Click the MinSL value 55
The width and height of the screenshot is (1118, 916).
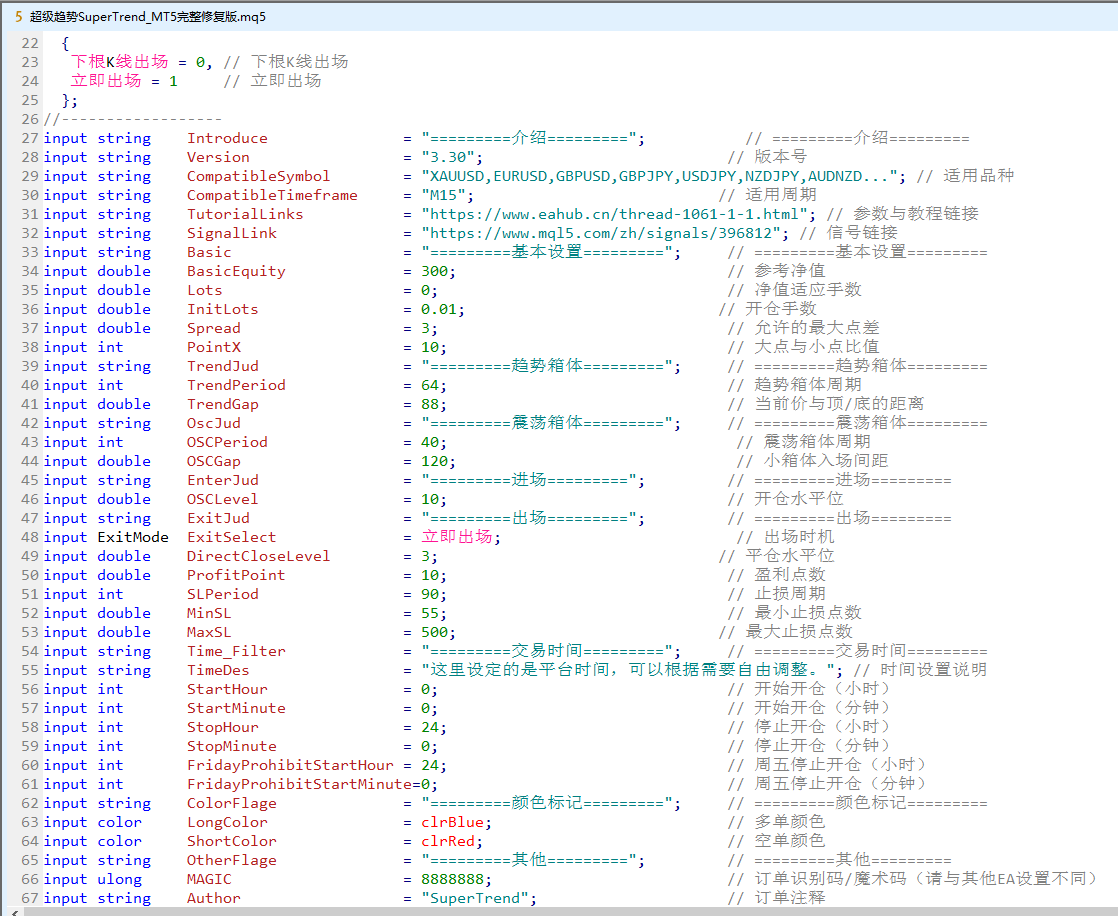429,614
